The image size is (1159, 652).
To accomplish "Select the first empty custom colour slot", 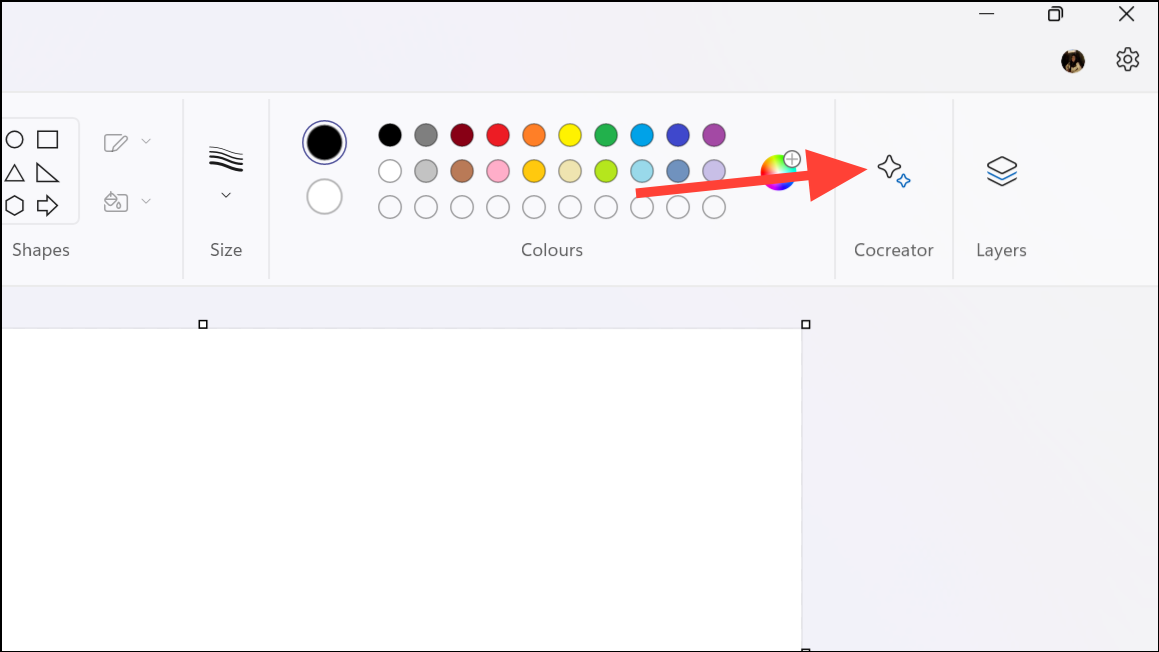I will coord(390,207).
